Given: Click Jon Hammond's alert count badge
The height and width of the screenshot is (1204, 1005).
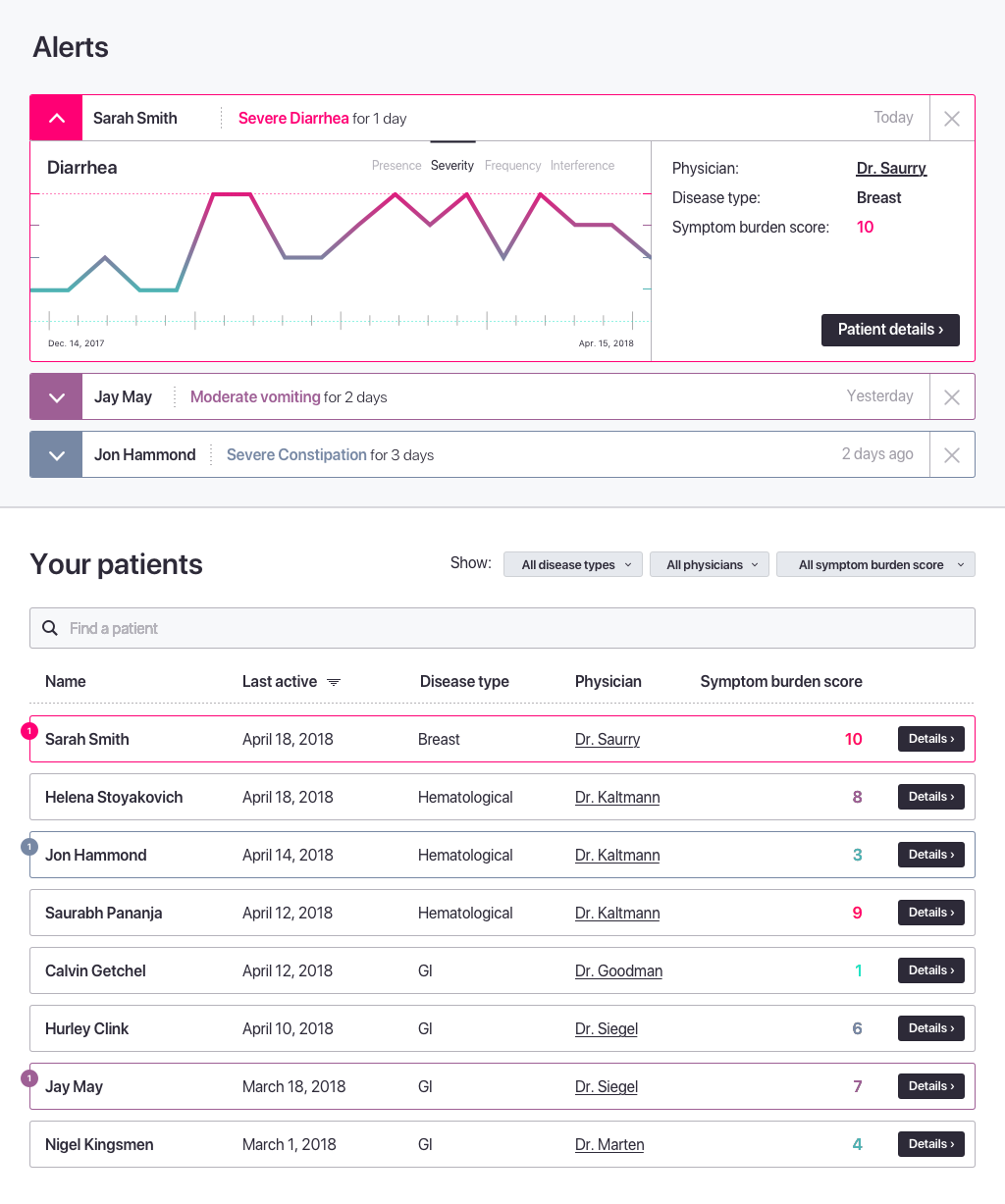Looking at the screenshot, I should pos(29,846).
